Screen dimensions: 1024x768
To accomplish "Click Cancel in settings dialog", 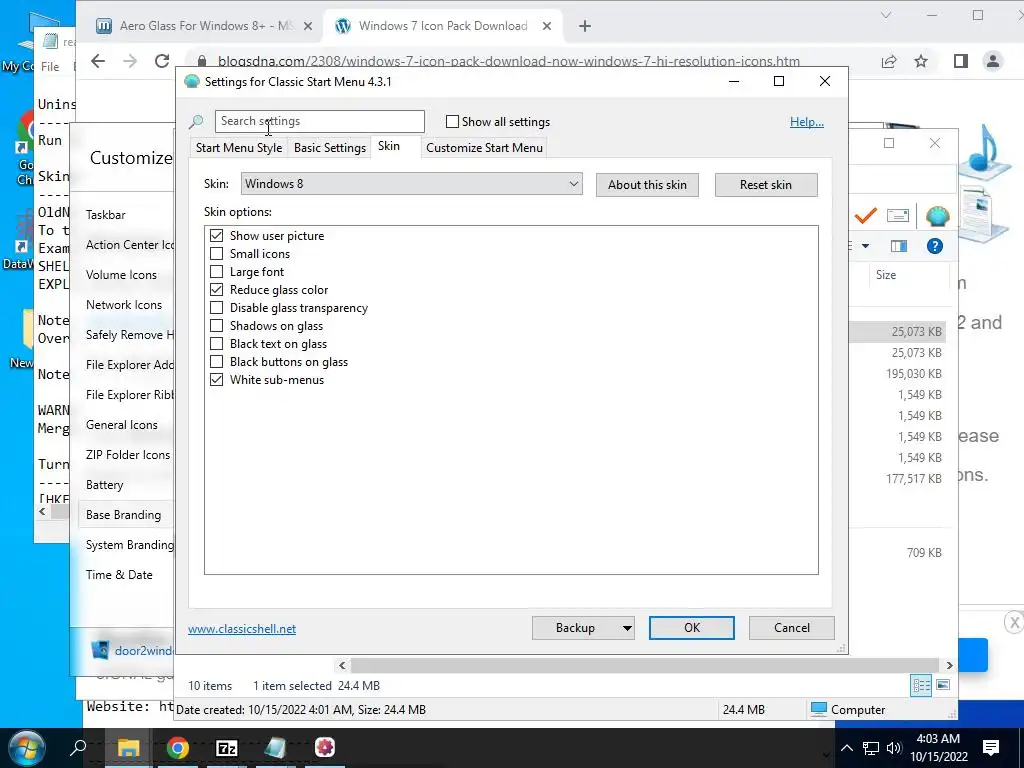I will tap(792, 628).
